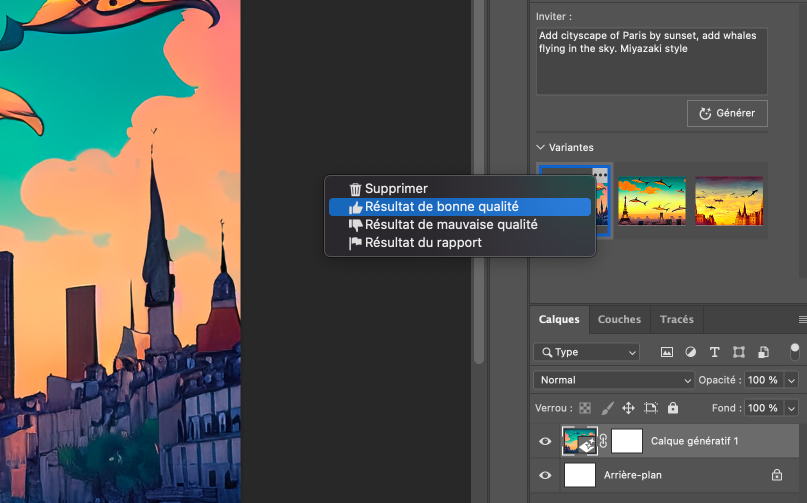The width and height of the screenshot is (807, 503).
Task: Open the Normal blend mode dropdown
Action: 614,380
